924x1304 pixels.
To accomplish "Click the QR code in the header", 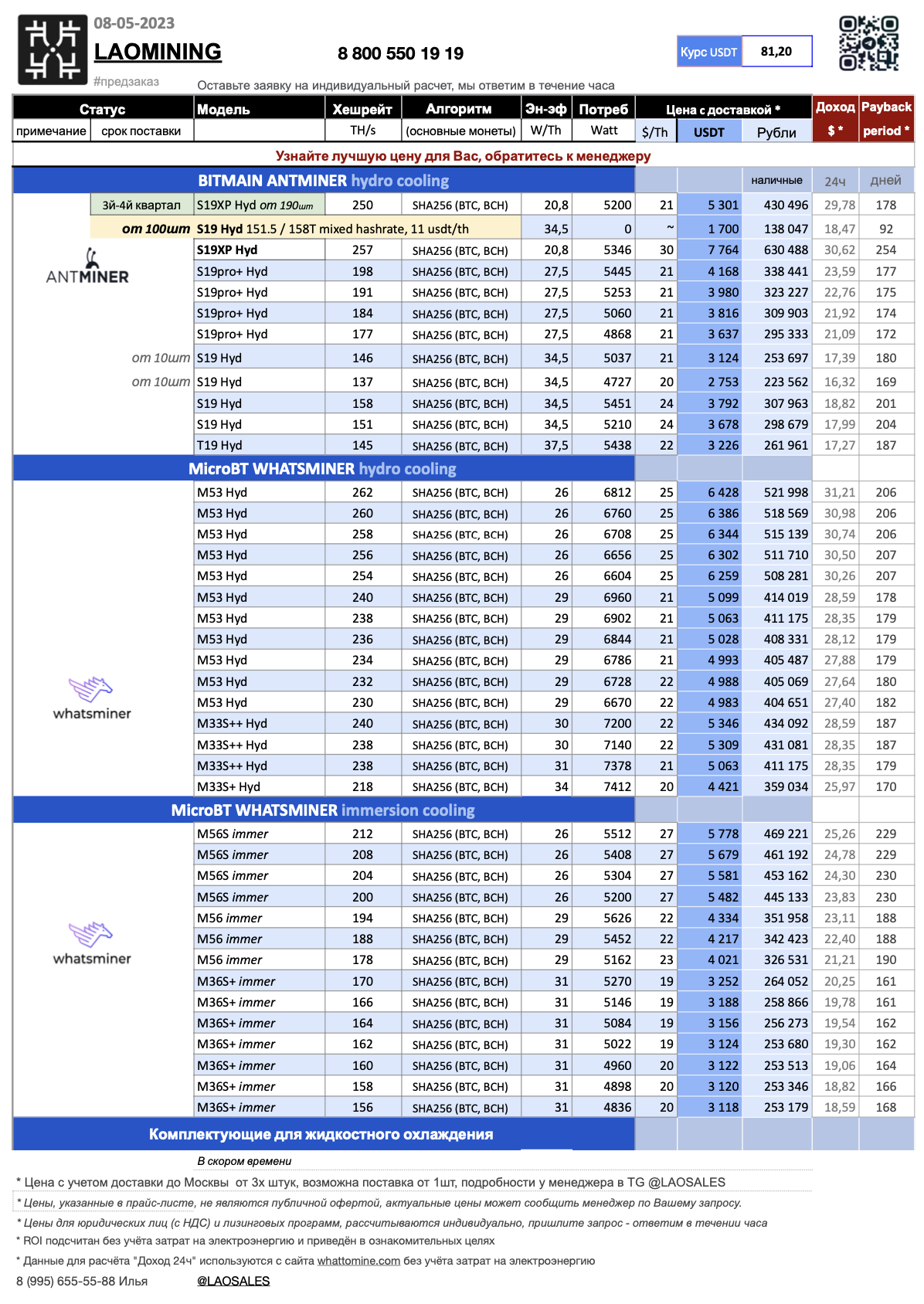I will 869,44.
